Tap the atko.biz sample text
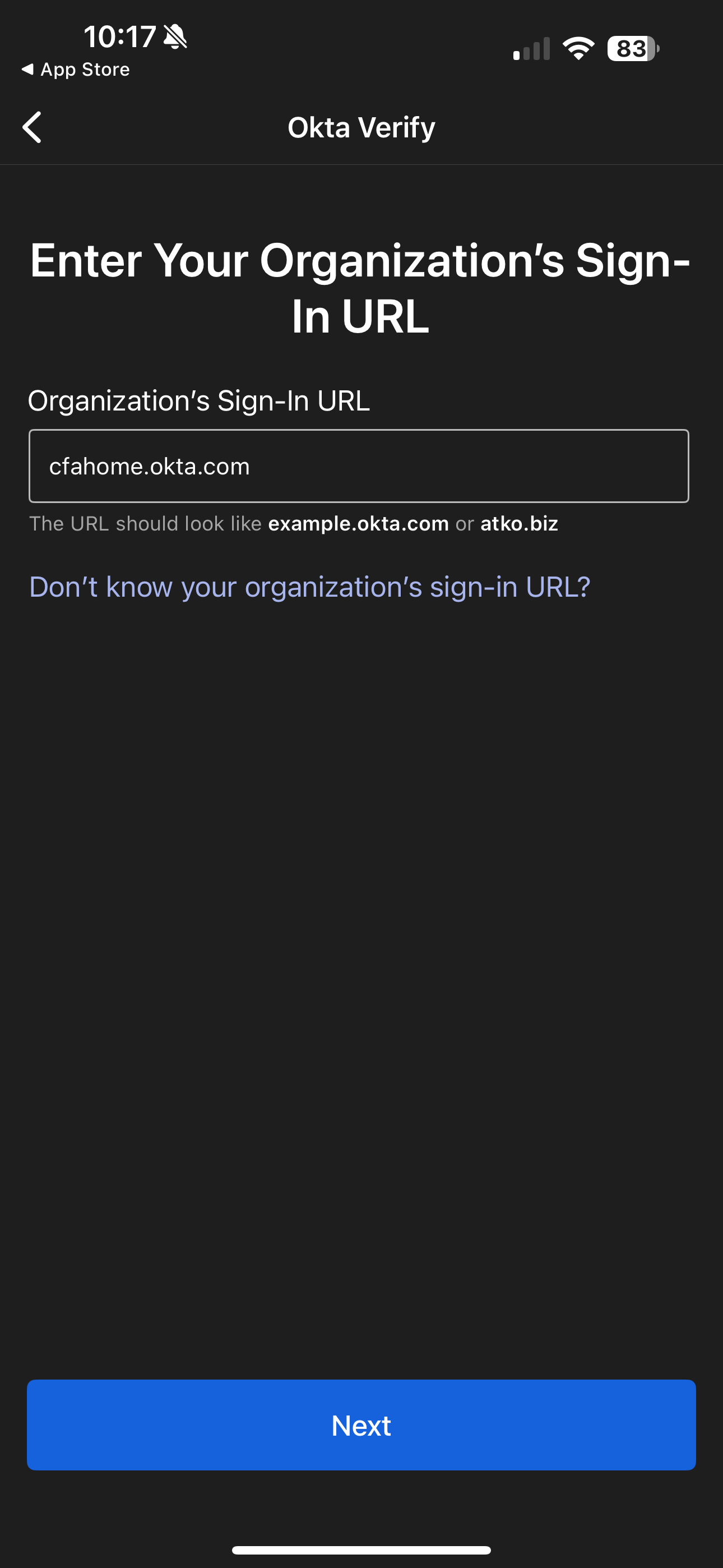This screenshot has width=723, height=1568. click(519, 523)
